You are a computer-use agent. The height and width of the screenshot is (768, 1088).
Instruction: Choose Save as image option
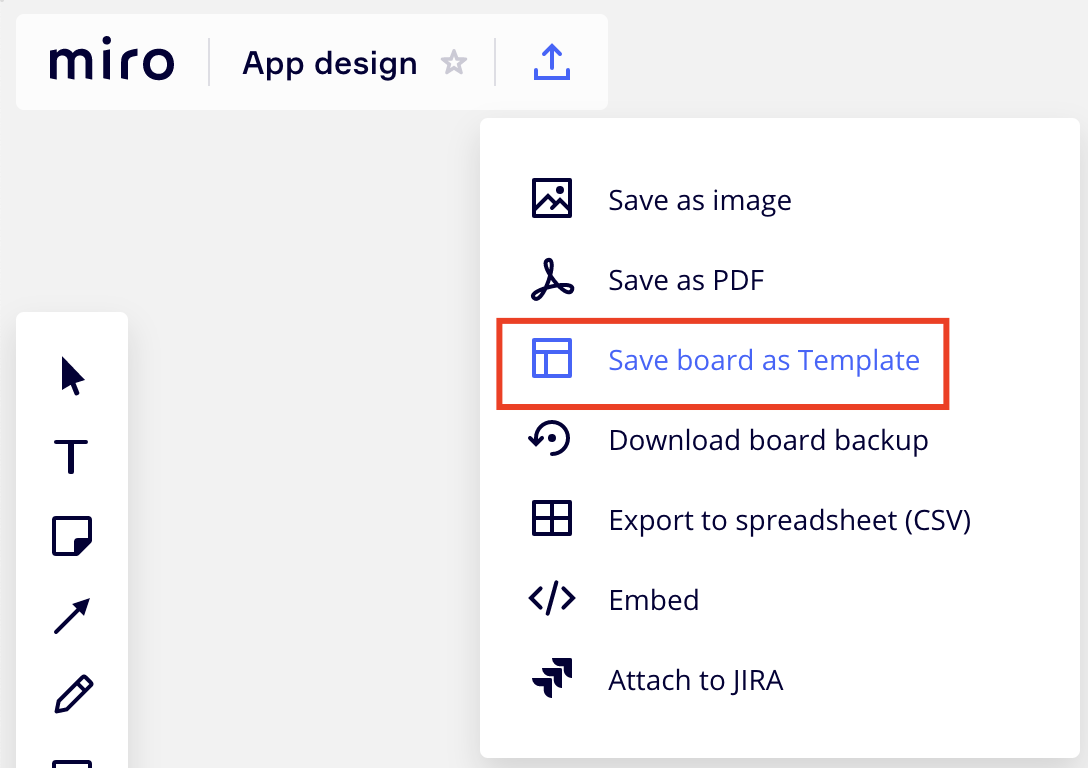[x=699, y=200]
